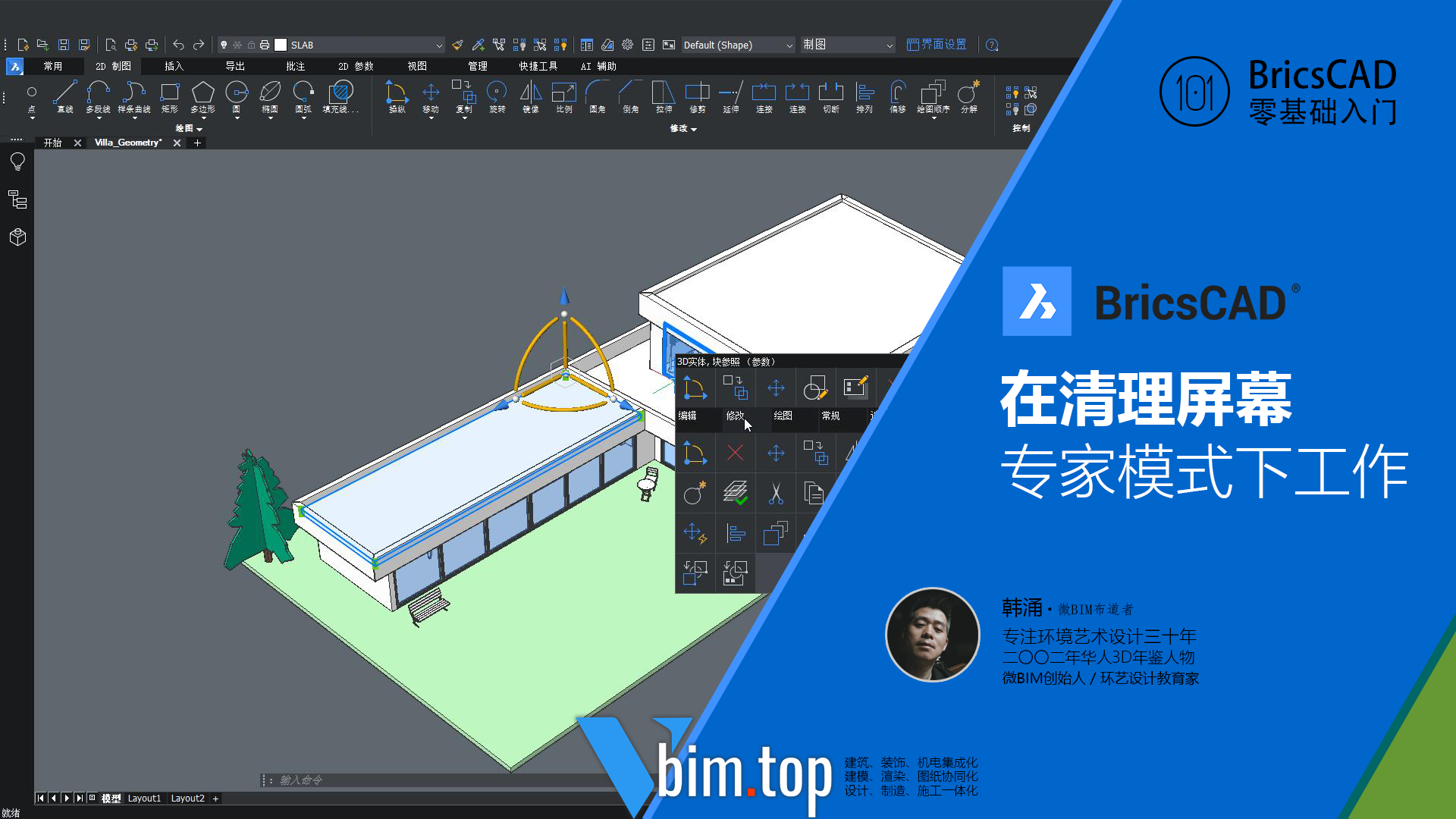Click the delete X icon in quad menu

[735, 453]
